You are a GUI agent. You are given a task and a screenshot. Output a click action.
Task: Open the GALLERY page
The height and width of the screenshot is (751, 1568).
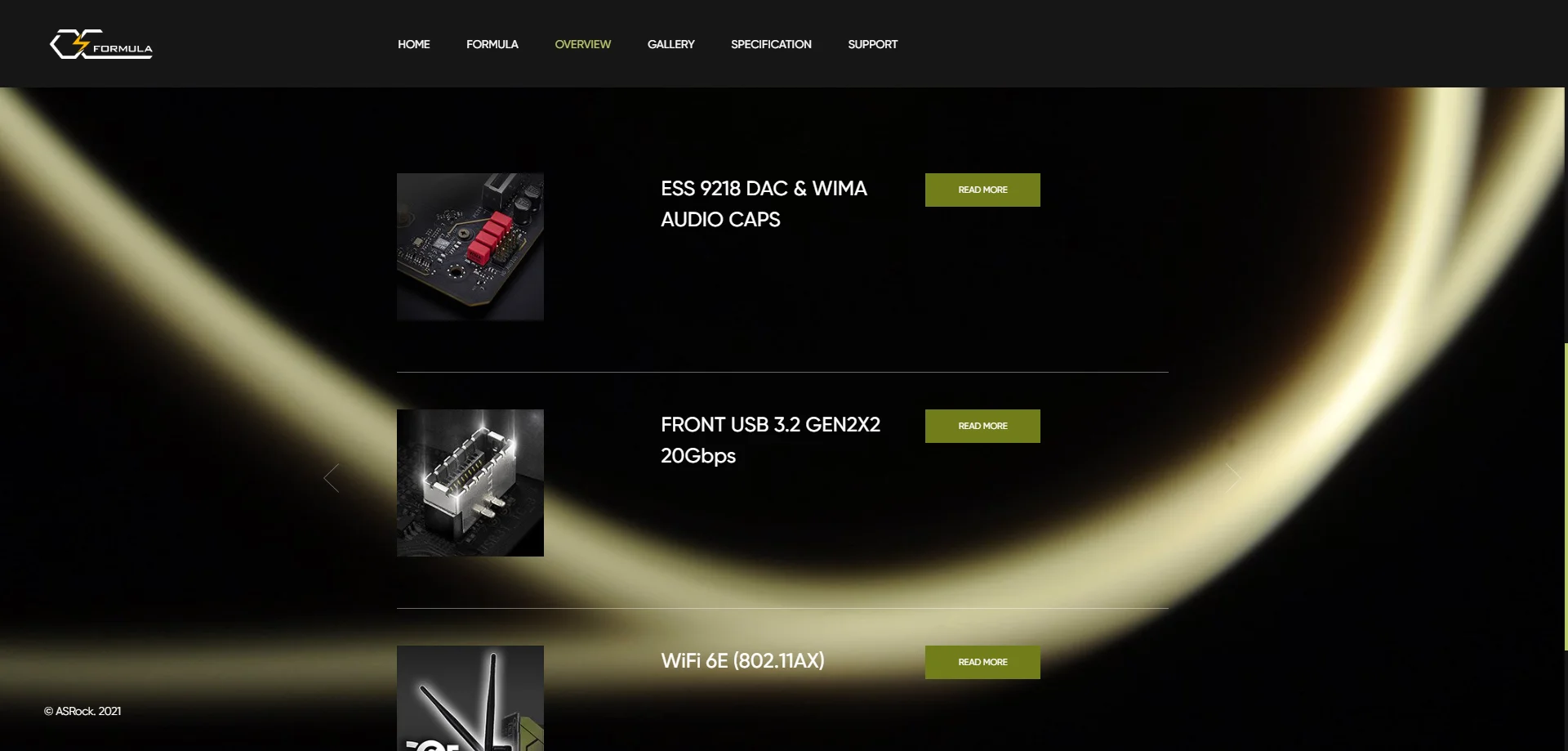pos(670,44)
